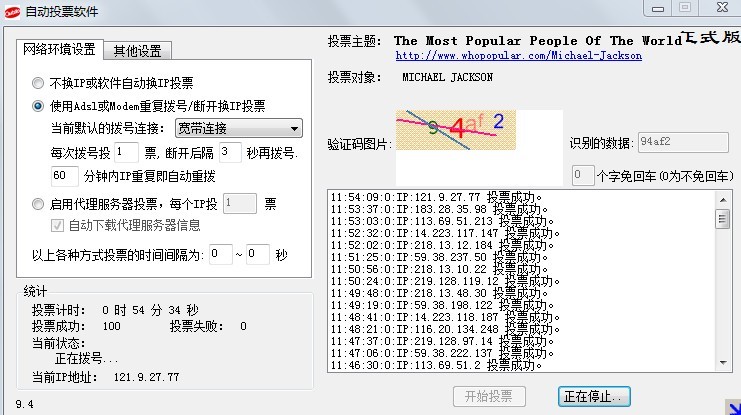Screen dimensions: 741x415
Task: Click the log list scroll-up arrow
Action: pyautogui.click(x=722, y=197)
